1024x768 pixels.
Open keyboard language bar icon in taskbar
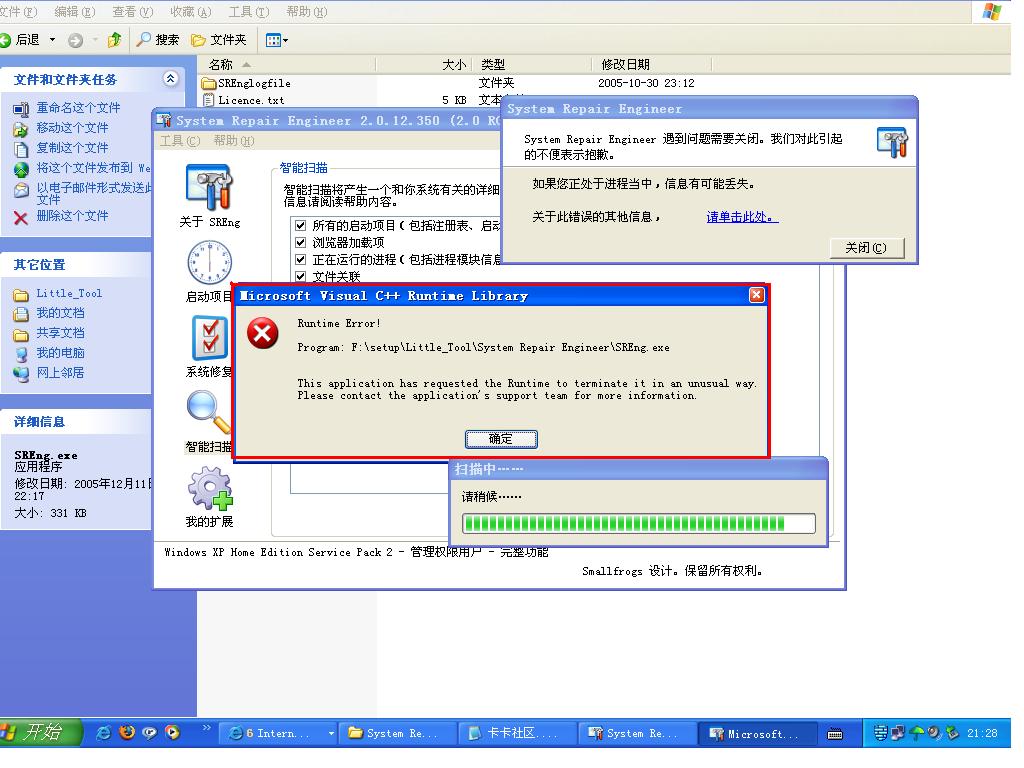click(x=835, y=734)
